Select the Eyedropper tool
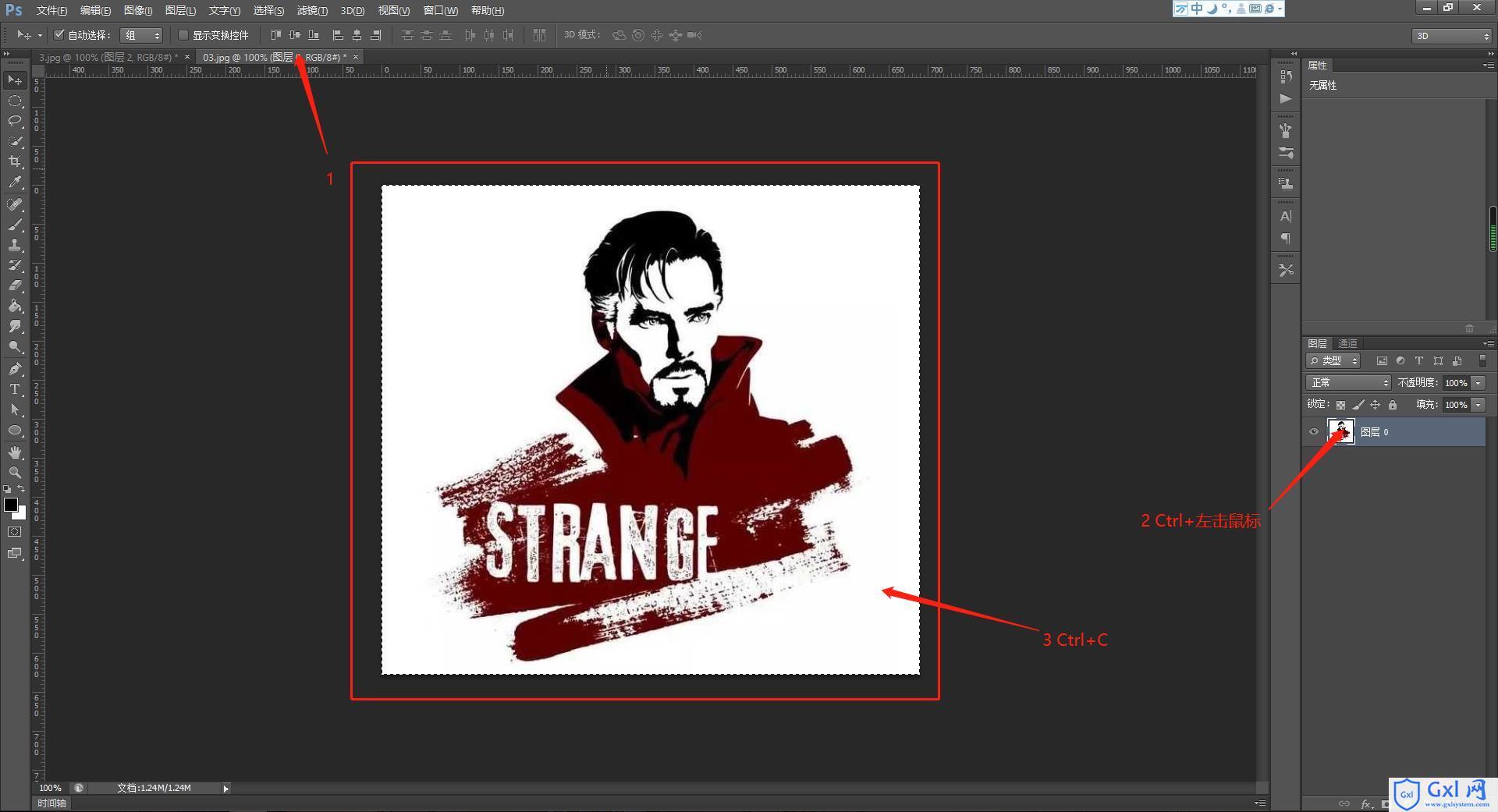Viewport: 1498px width, 812px height. click(15, 183)
